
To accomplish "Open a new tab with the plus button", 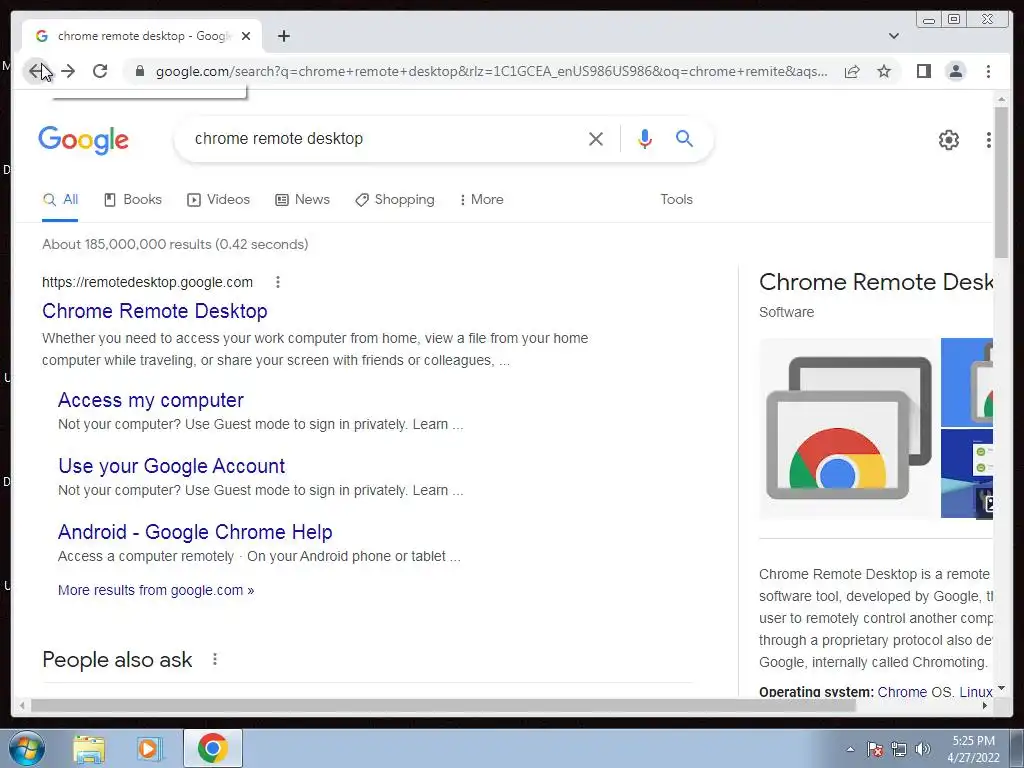I will tap(283, 36).
